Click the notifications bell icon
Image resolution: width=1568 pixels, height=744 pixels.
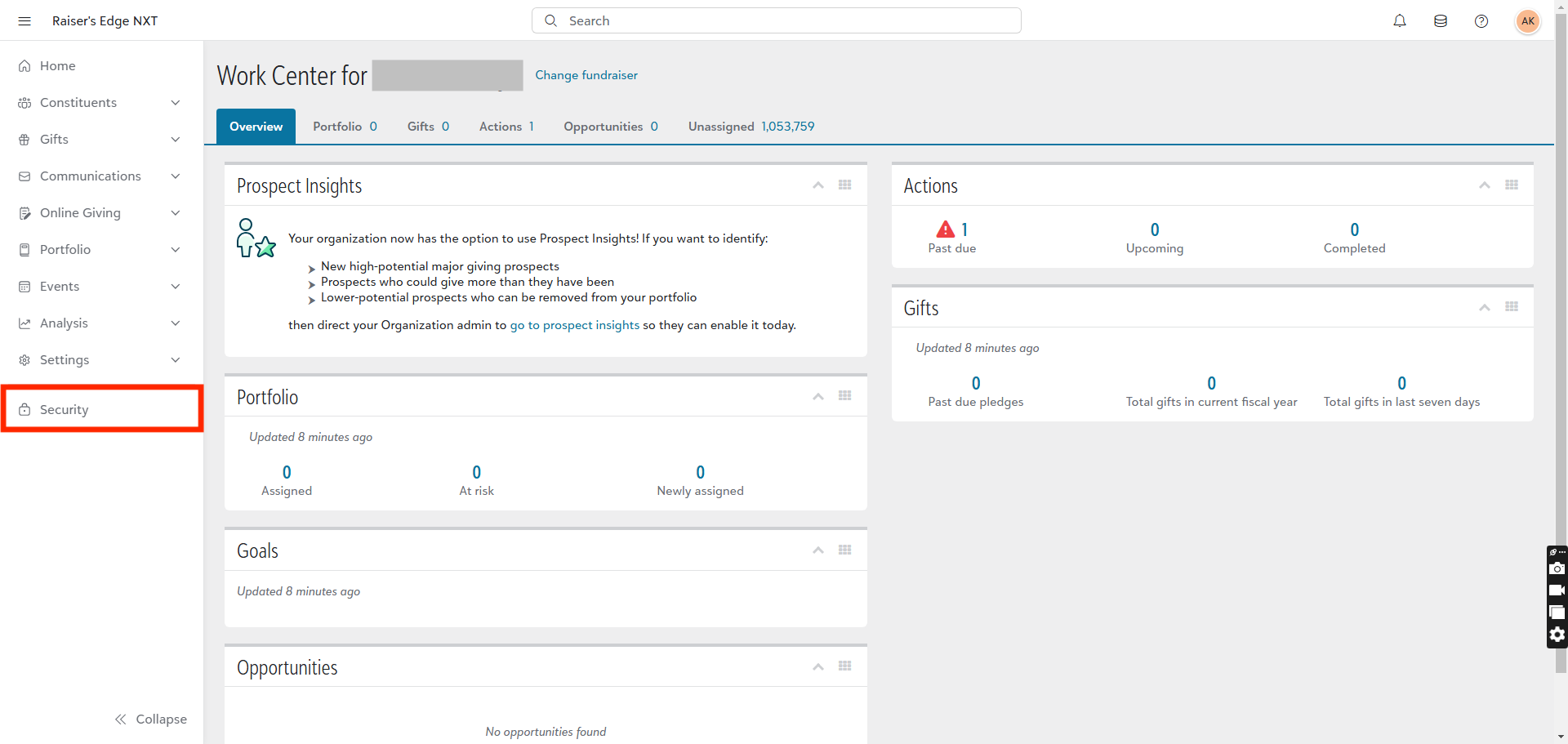pos(1400,21)
